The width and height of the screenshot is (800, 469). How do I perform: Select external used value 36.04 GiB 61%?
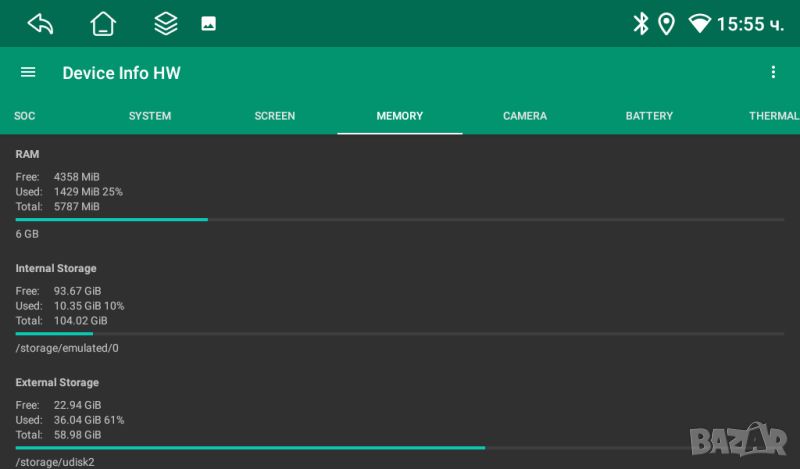(89, 420)
